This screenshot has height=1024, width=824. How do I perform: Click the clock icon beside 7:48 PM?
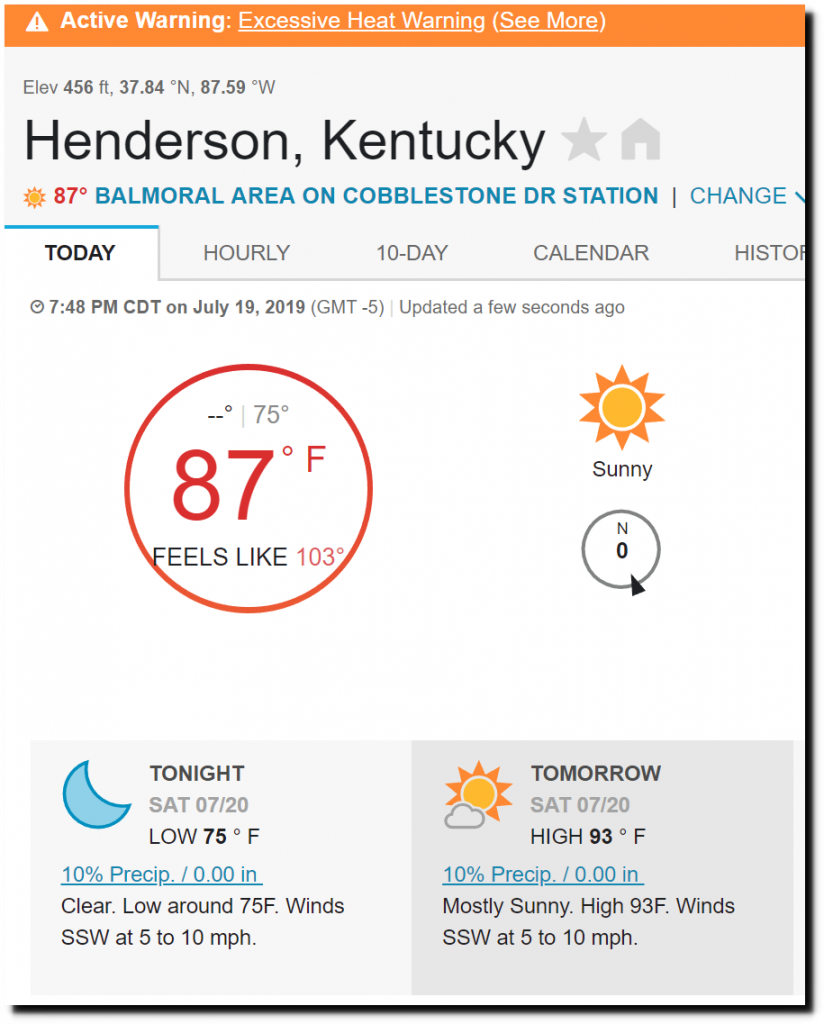pos(37,307)
